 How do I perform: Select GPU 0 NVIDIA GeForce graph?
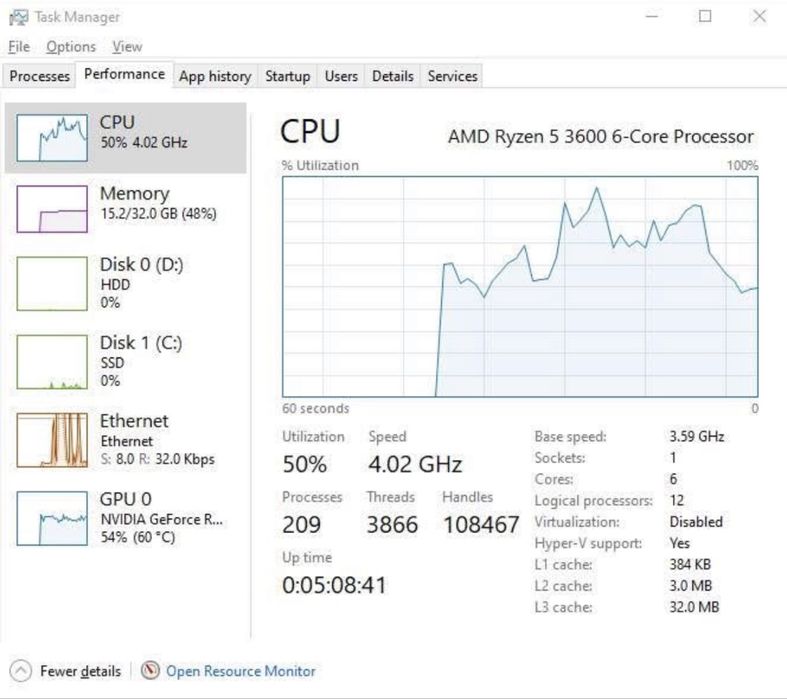52,517
